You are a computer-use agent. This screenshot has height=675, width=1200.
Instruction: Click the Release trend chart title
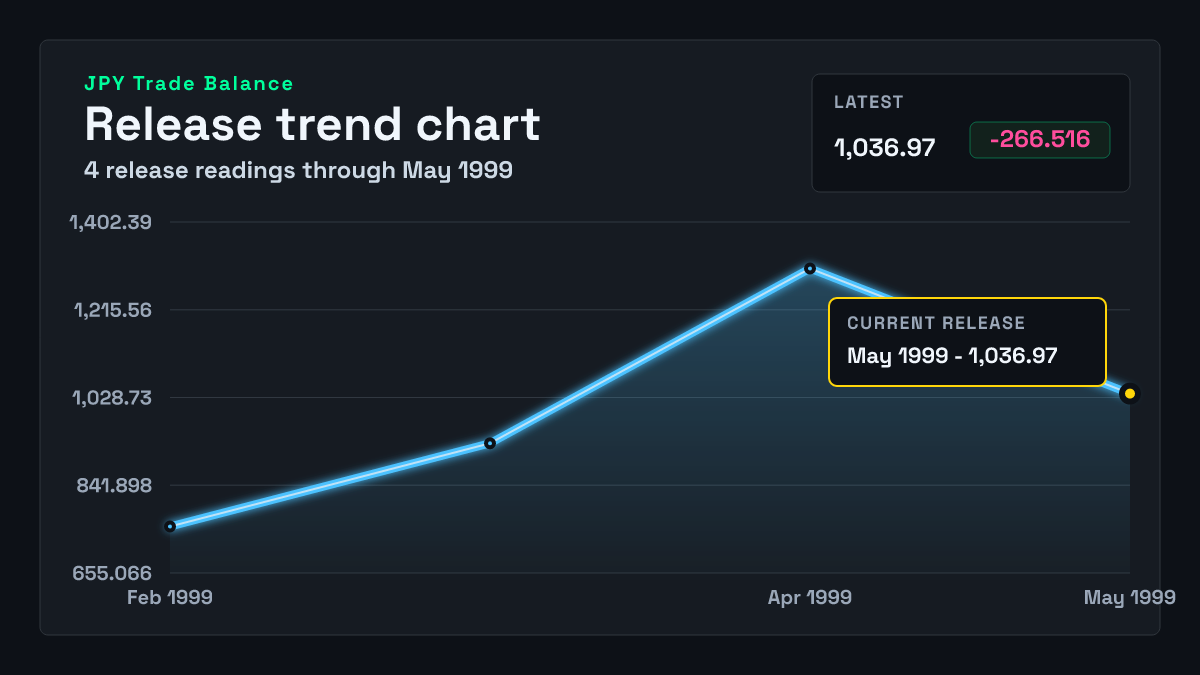[x=312, y=124]
